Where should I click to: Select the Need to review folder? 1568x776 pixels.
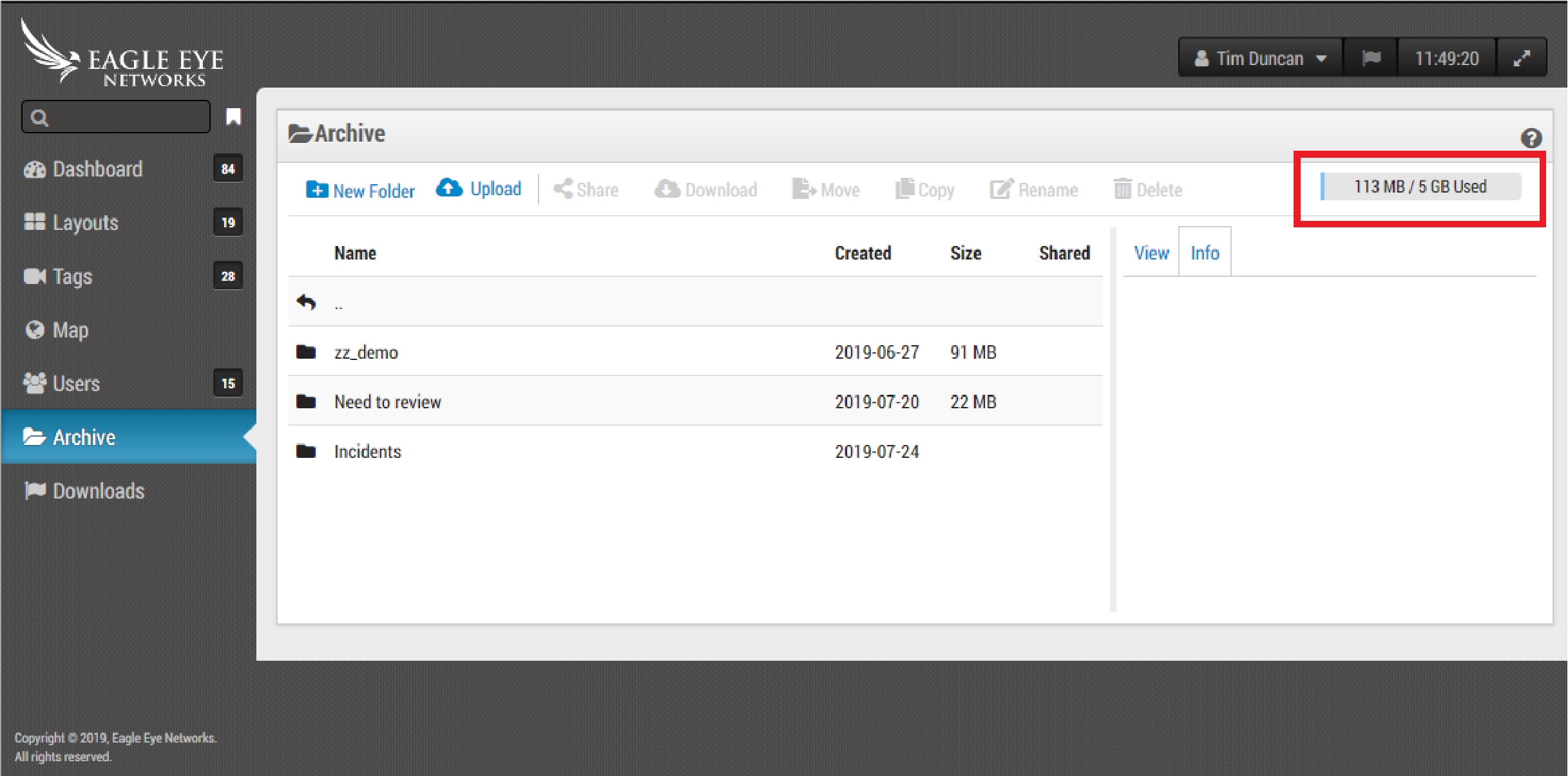click(x=387, y=402)
